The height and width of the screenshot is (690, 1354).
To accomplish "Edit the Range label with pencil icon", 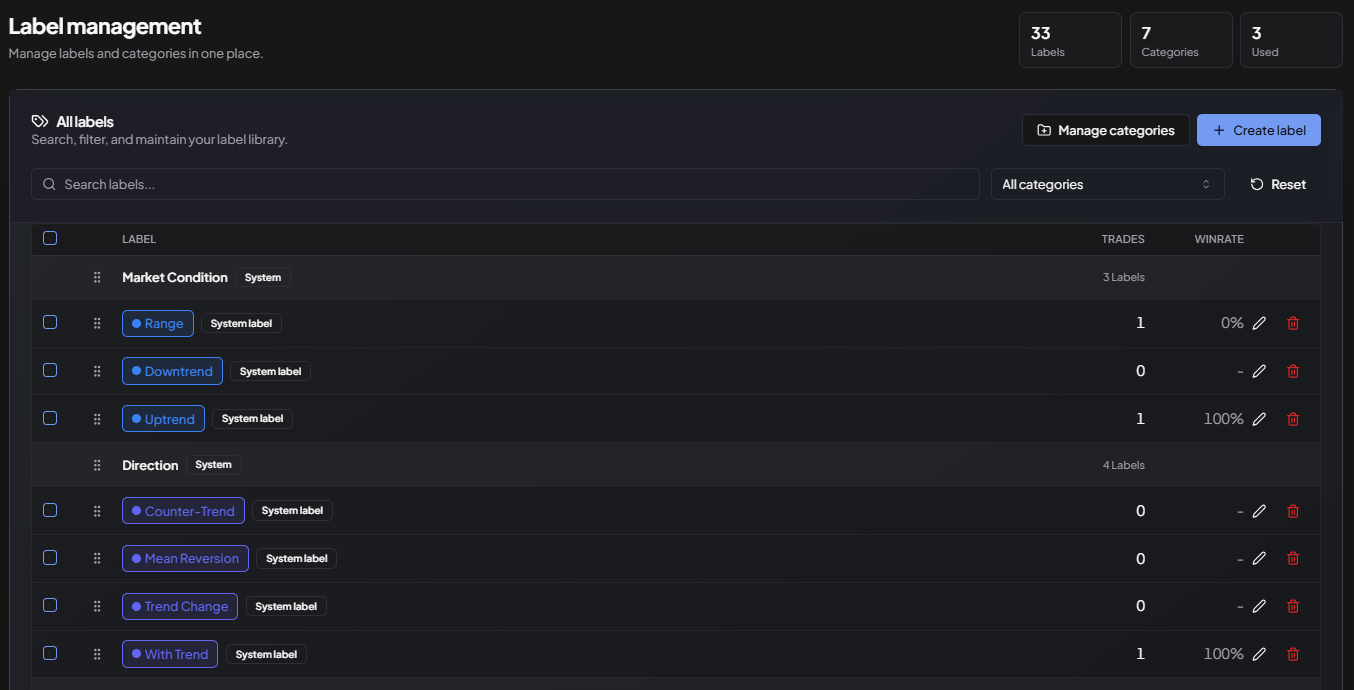I will click(x=1259, y=323).
